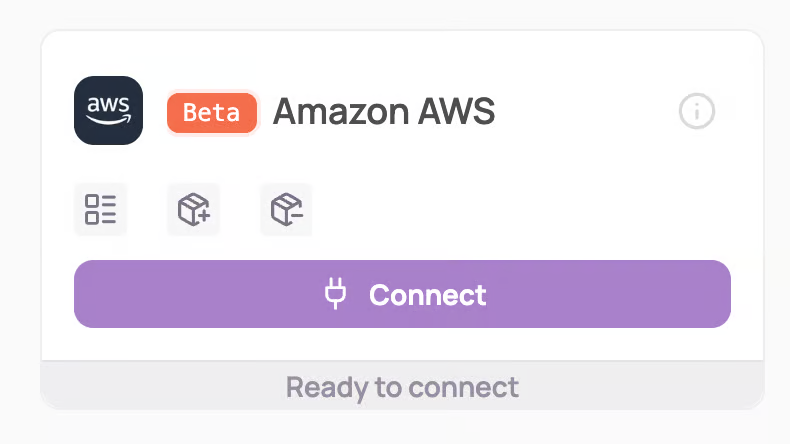Select the add package icon

[x=193, y=210]
